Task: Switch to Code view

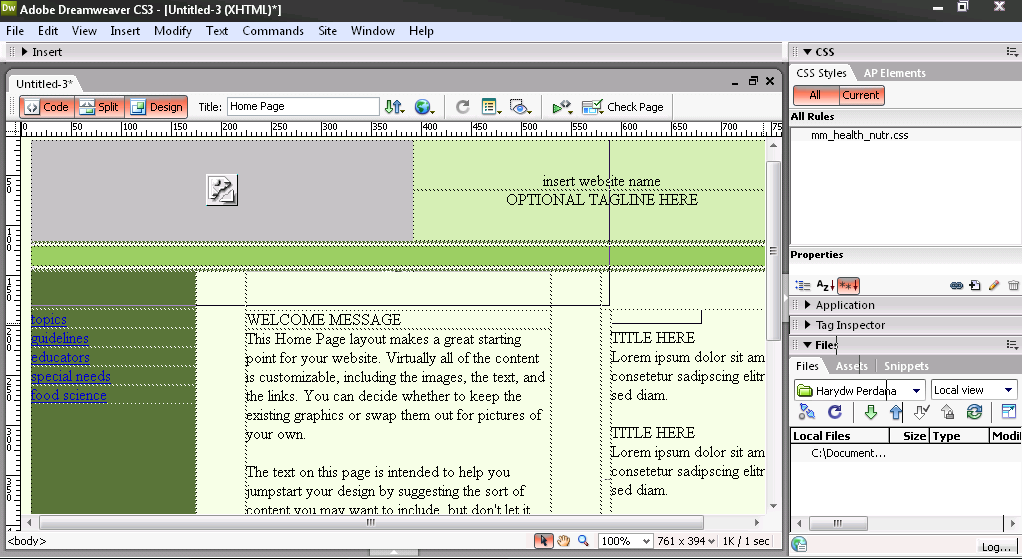Action: click(x=46, y=107)
